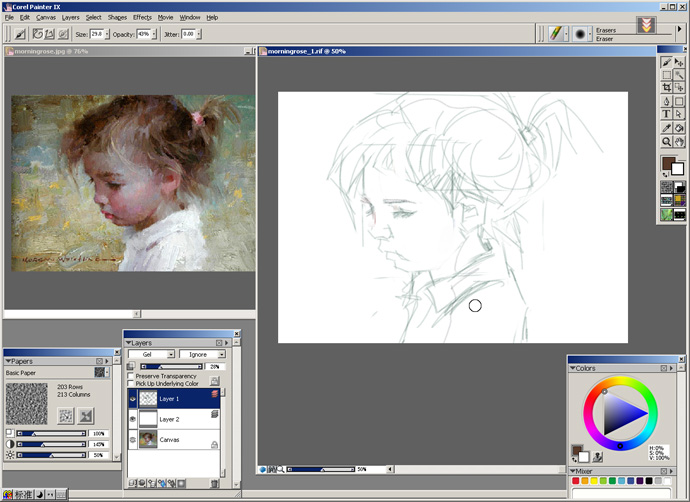The width and height of the screenshot is (690, 502).
Task: Pick the red swatch in the Mixer
Action: coord(576,481)
